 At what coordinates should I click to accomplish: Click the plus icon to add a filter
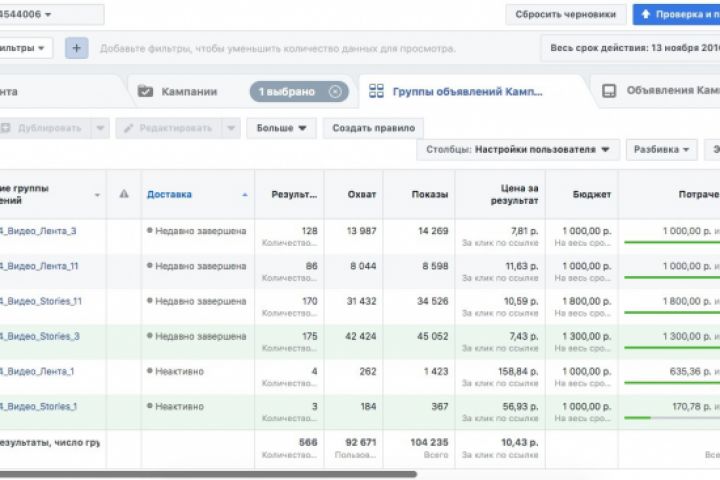pyautogui.click(x=77, y=48)
